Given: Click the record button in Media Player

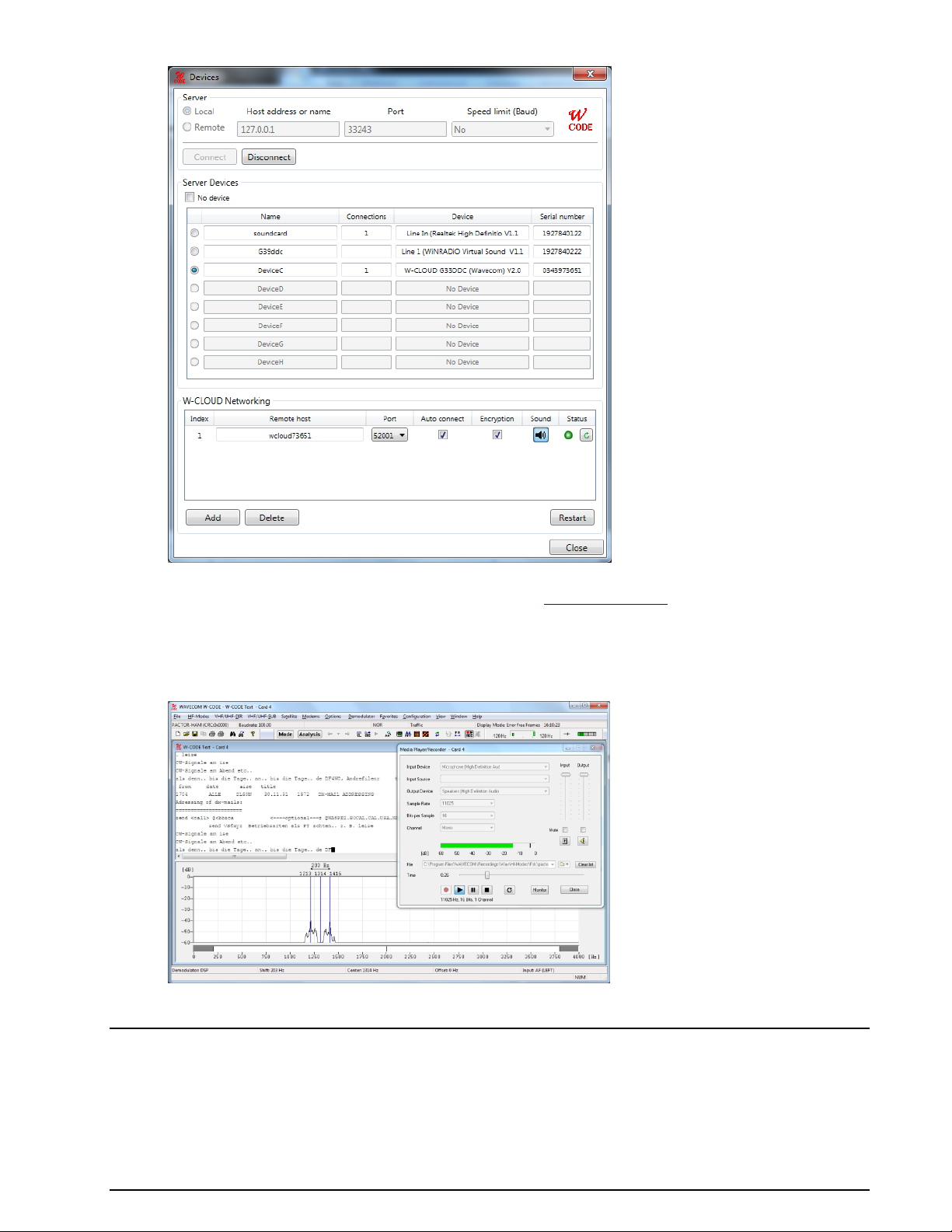Looking at the screenshot, I should 446,890.
